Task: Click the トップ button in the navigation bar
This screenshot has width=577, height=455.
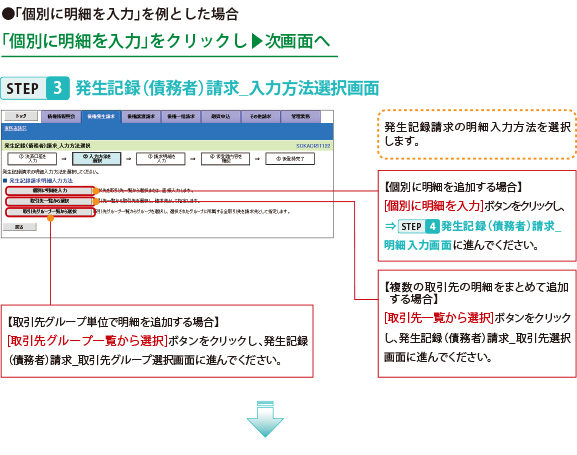Action: point(21,116)
